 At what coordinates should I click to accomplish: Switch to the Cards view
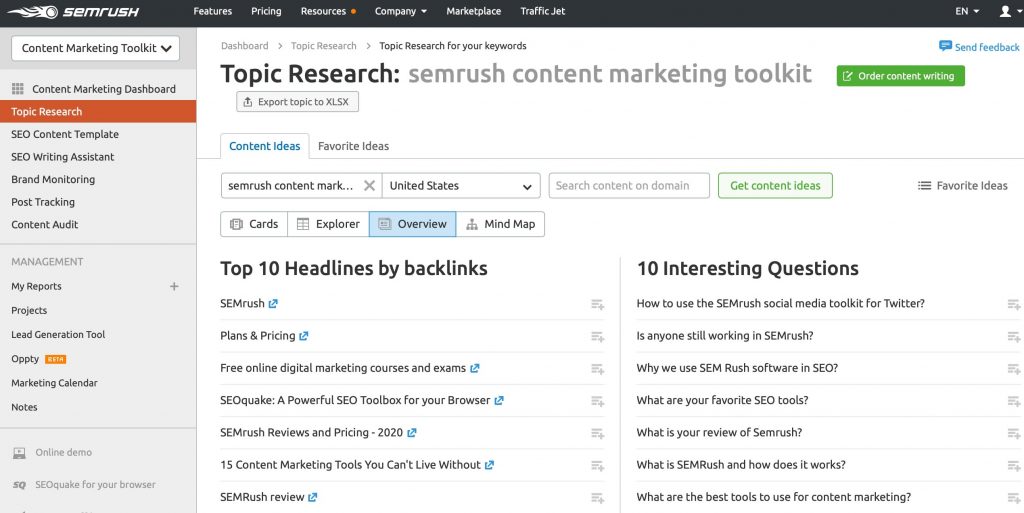pyautogui.click(x=254, y=224)
